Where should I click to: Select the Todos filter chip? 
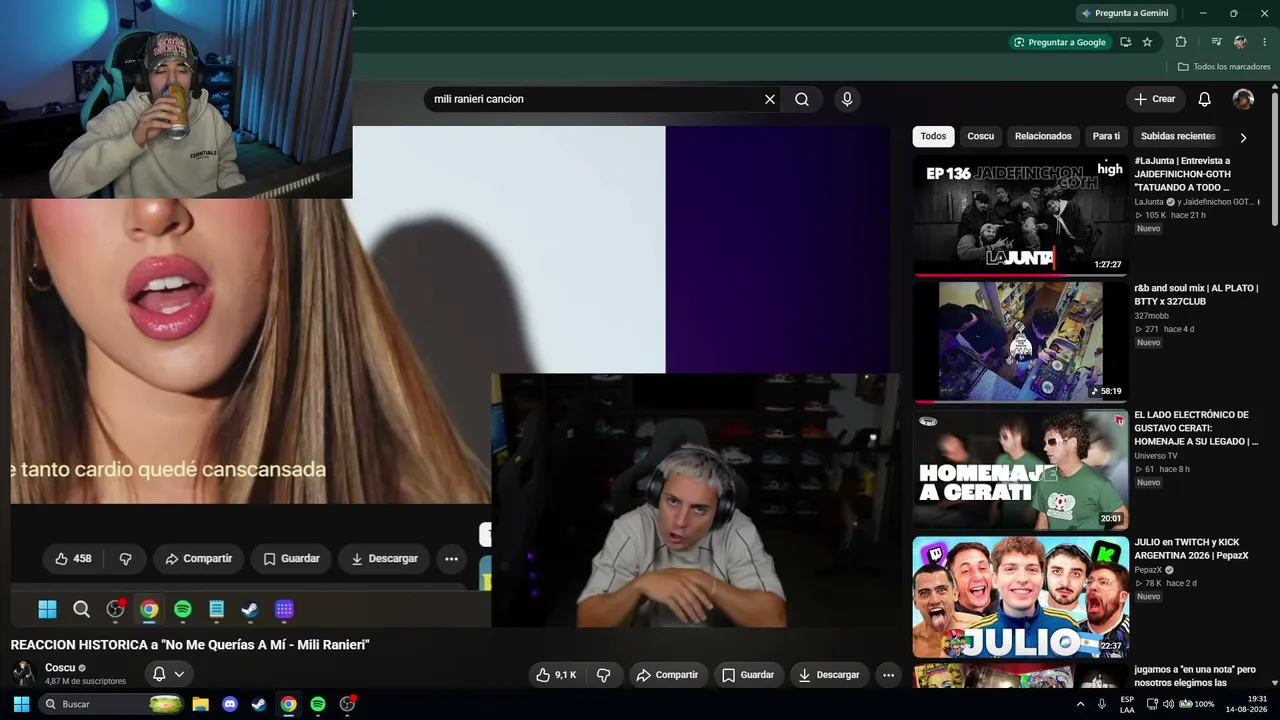(933, 136)
